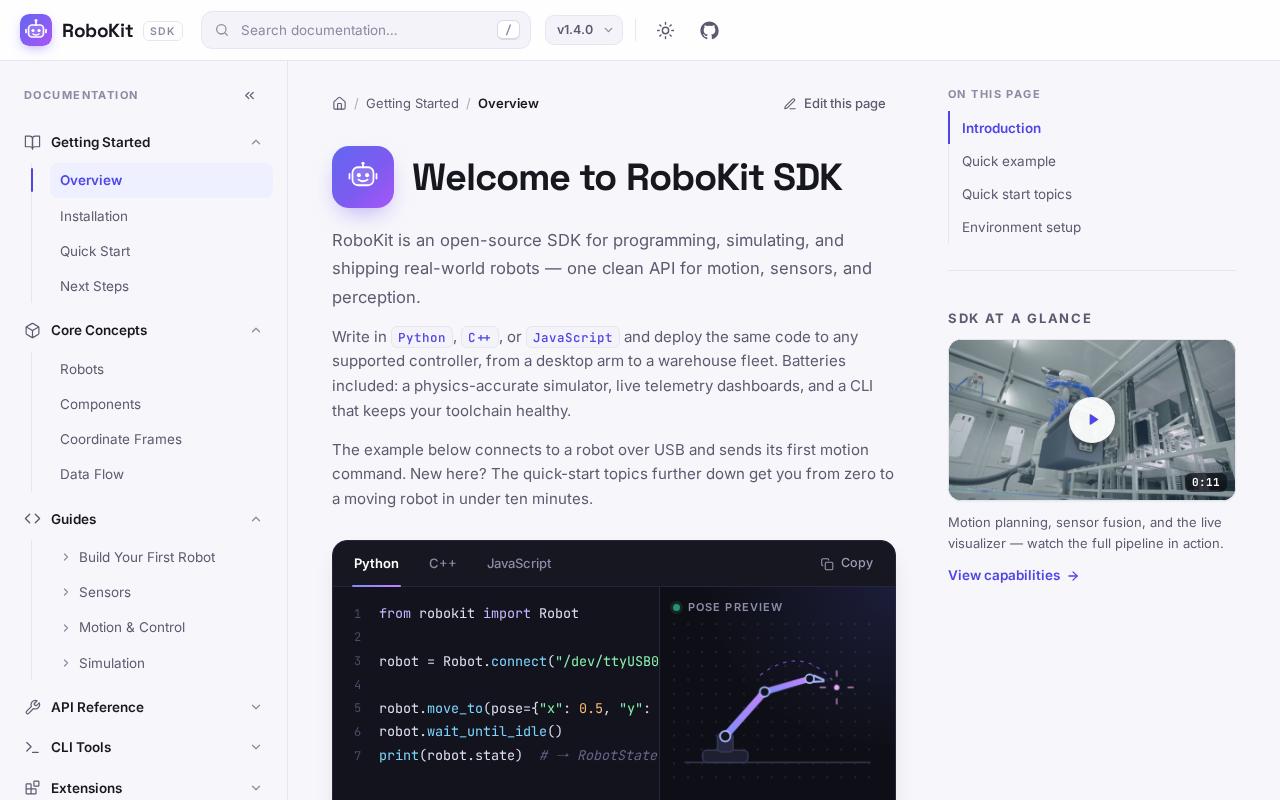The image size is (1280, 800).
Task: Expand the Build Your First Robot guide
Action: tap(66, 557)
